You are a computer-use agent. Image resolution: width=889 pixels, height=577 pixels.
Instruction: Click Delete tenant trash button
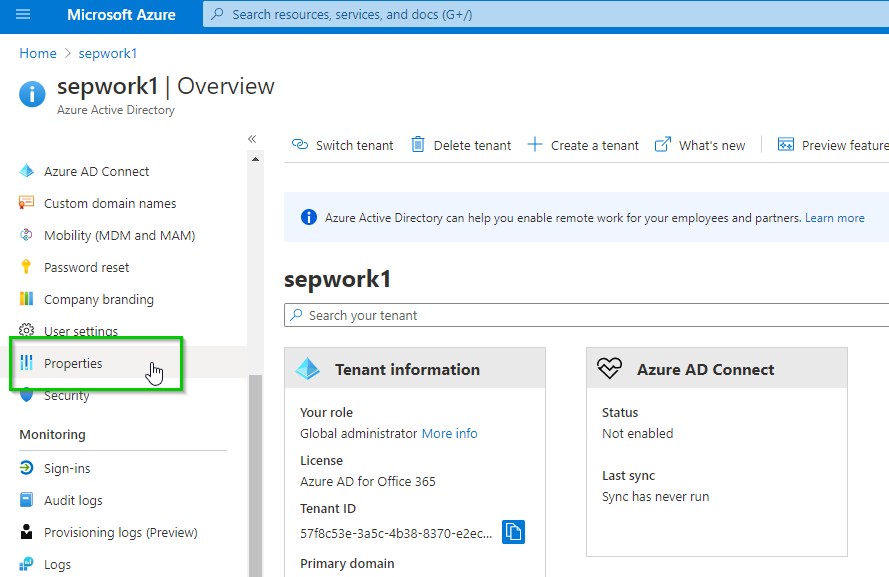coord(461,145)
